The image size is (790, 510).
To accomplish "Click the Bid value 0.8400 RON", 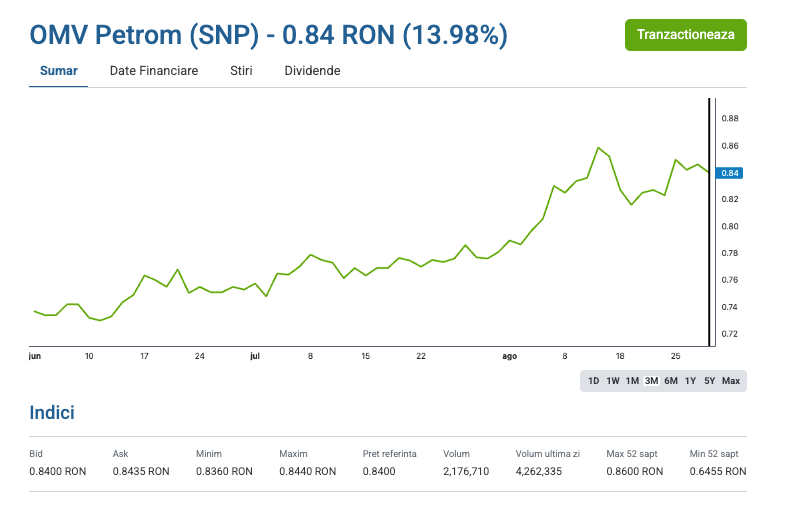I will click(x=58, y=471).
